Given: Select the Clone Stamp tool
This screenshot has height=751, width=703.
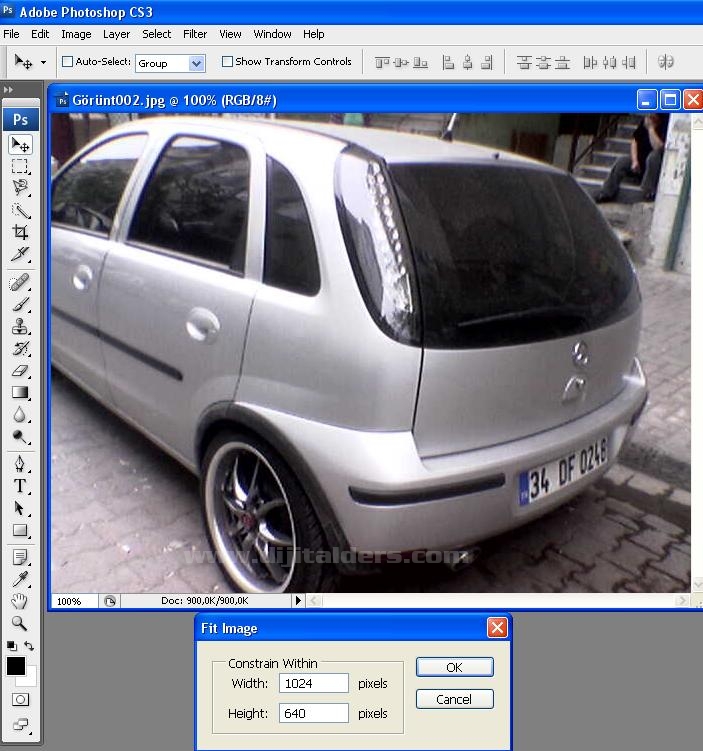Looking at the screenshot, I should tap(20, 327).
